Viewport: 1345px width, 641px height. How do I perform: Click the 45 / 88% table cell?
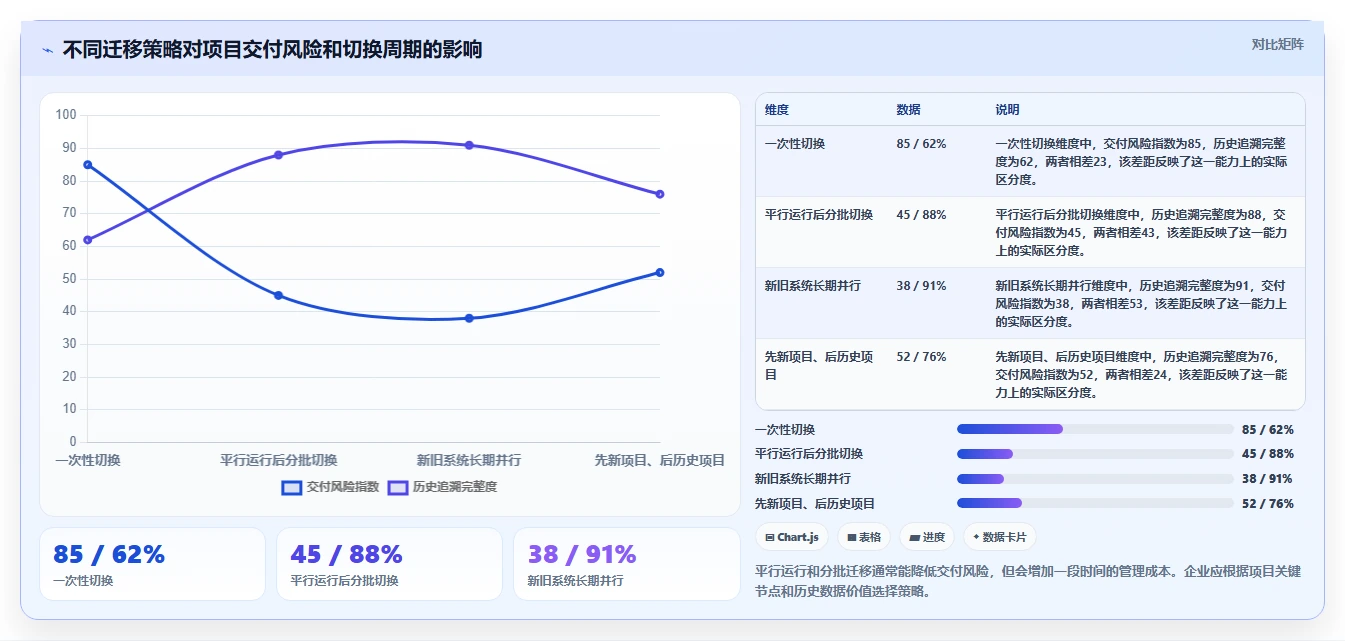(x=921, y=215)
